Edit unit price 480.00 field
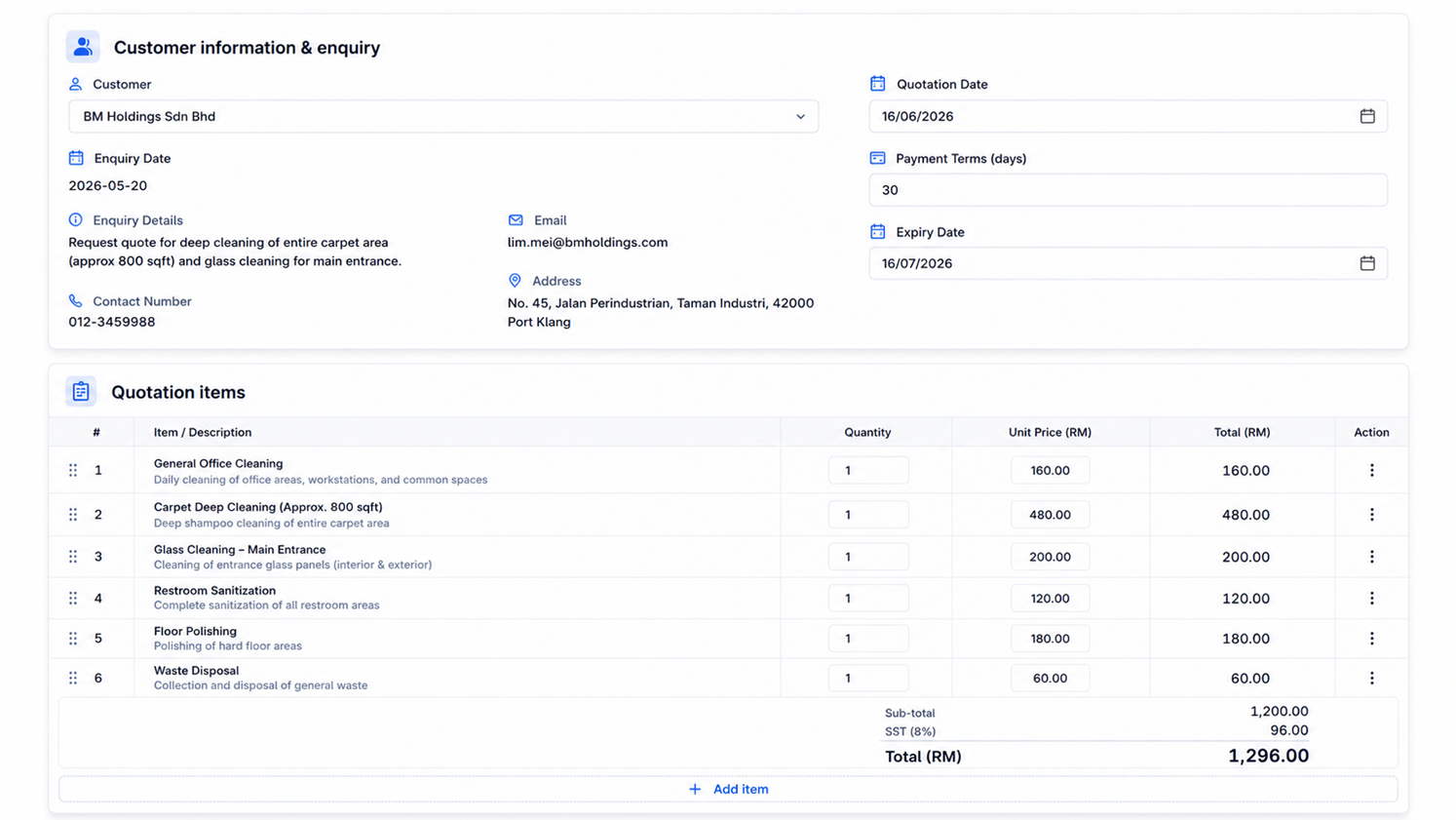 (1050, 515)
